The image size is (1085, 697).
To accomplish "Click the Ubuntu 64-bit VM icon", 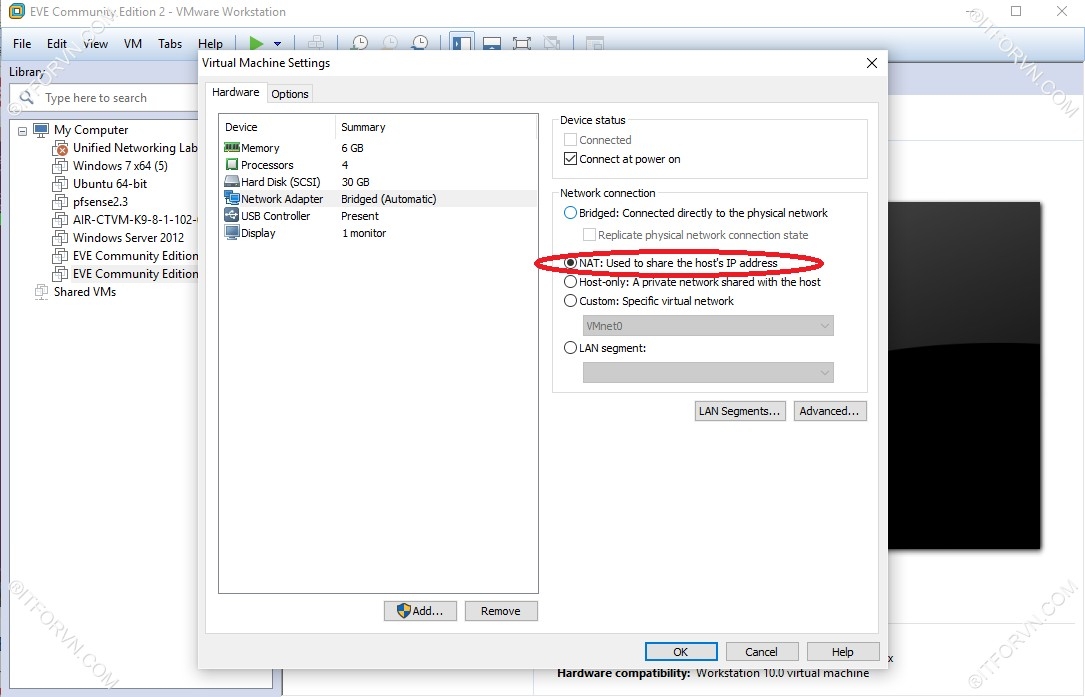I will [x=60, y=184].
